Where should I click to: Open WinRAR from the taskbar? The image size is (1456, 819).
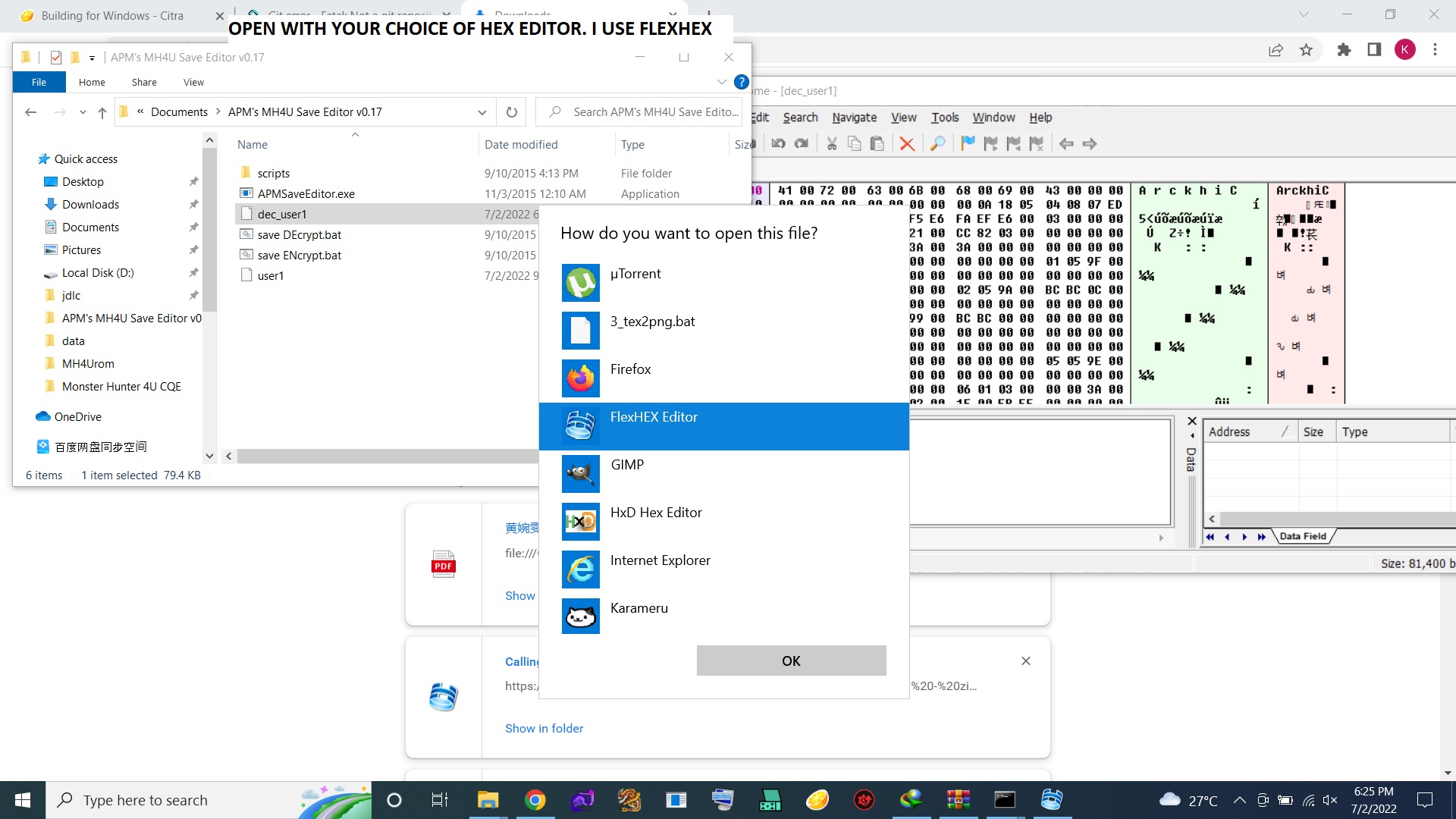[x=958, y=800]
